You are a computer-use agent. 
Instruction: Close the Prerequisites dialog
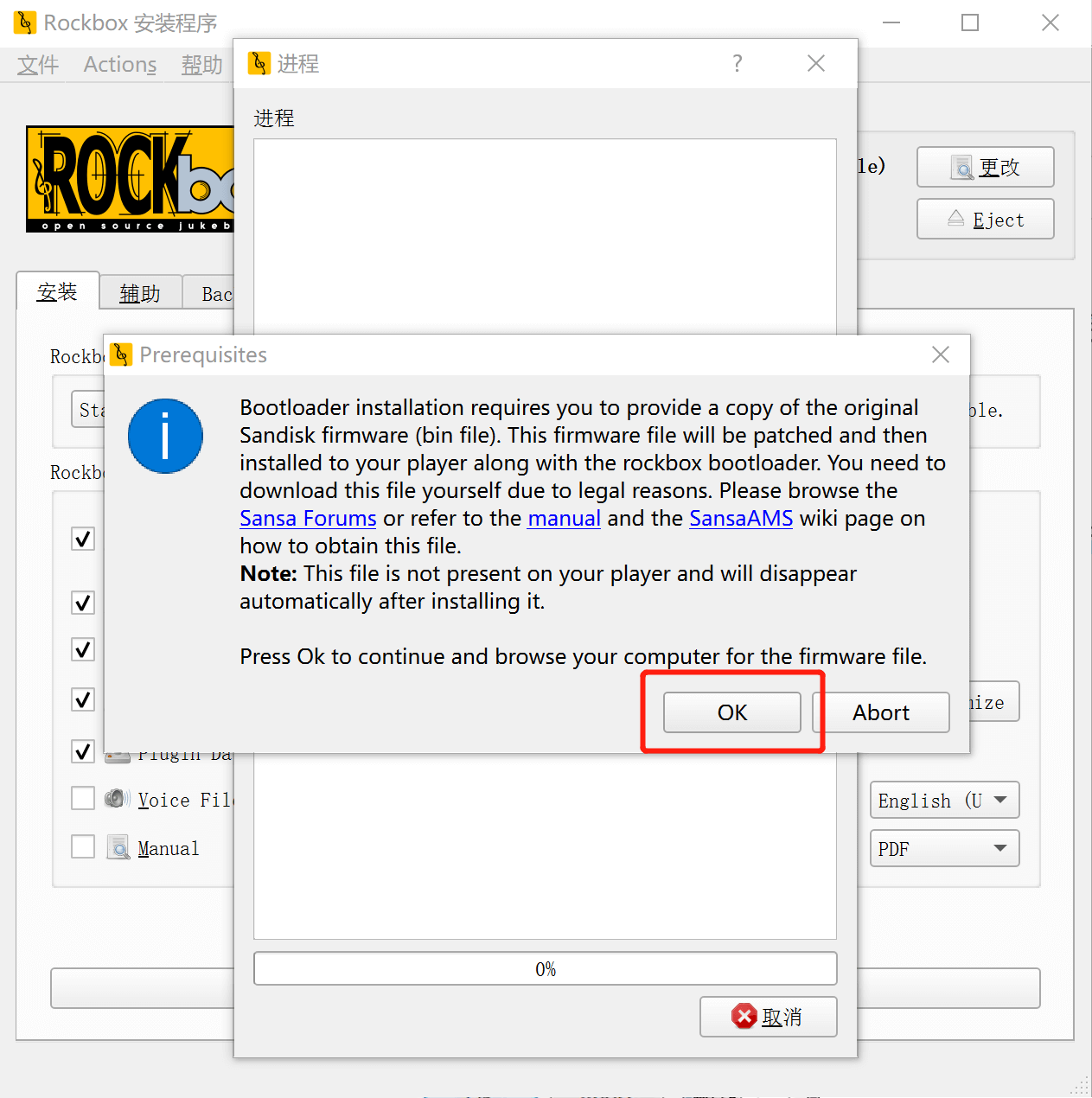941,354
